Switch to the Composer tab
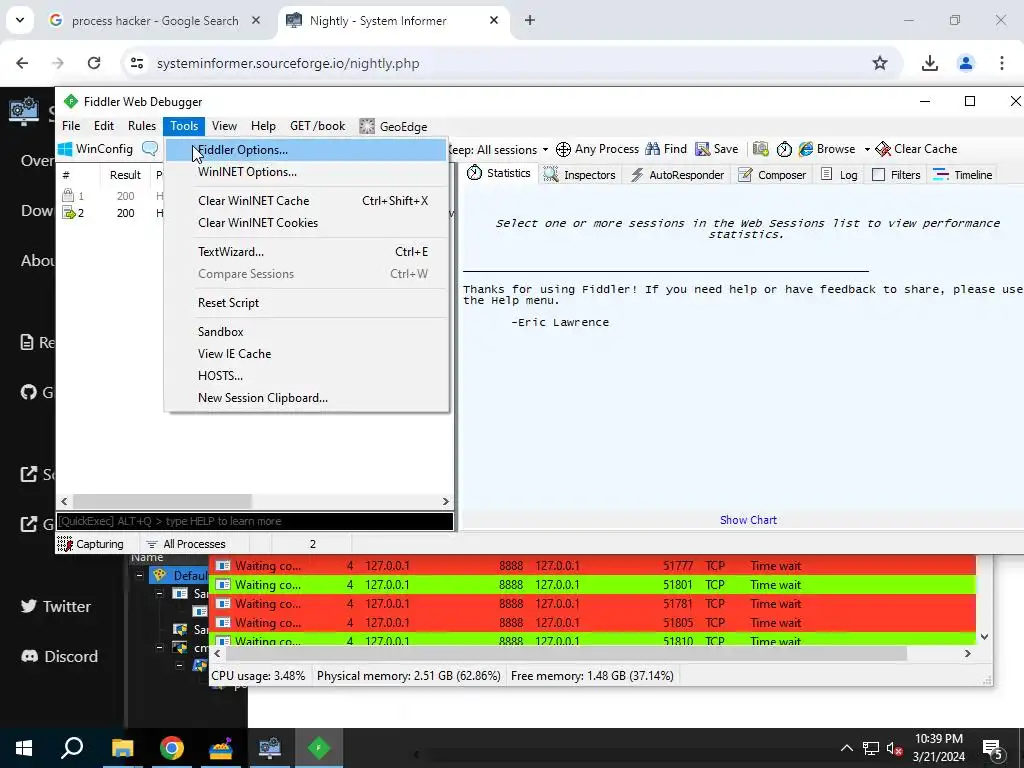Viewport: 1024px width, 768px height. (x=771, y=174)
